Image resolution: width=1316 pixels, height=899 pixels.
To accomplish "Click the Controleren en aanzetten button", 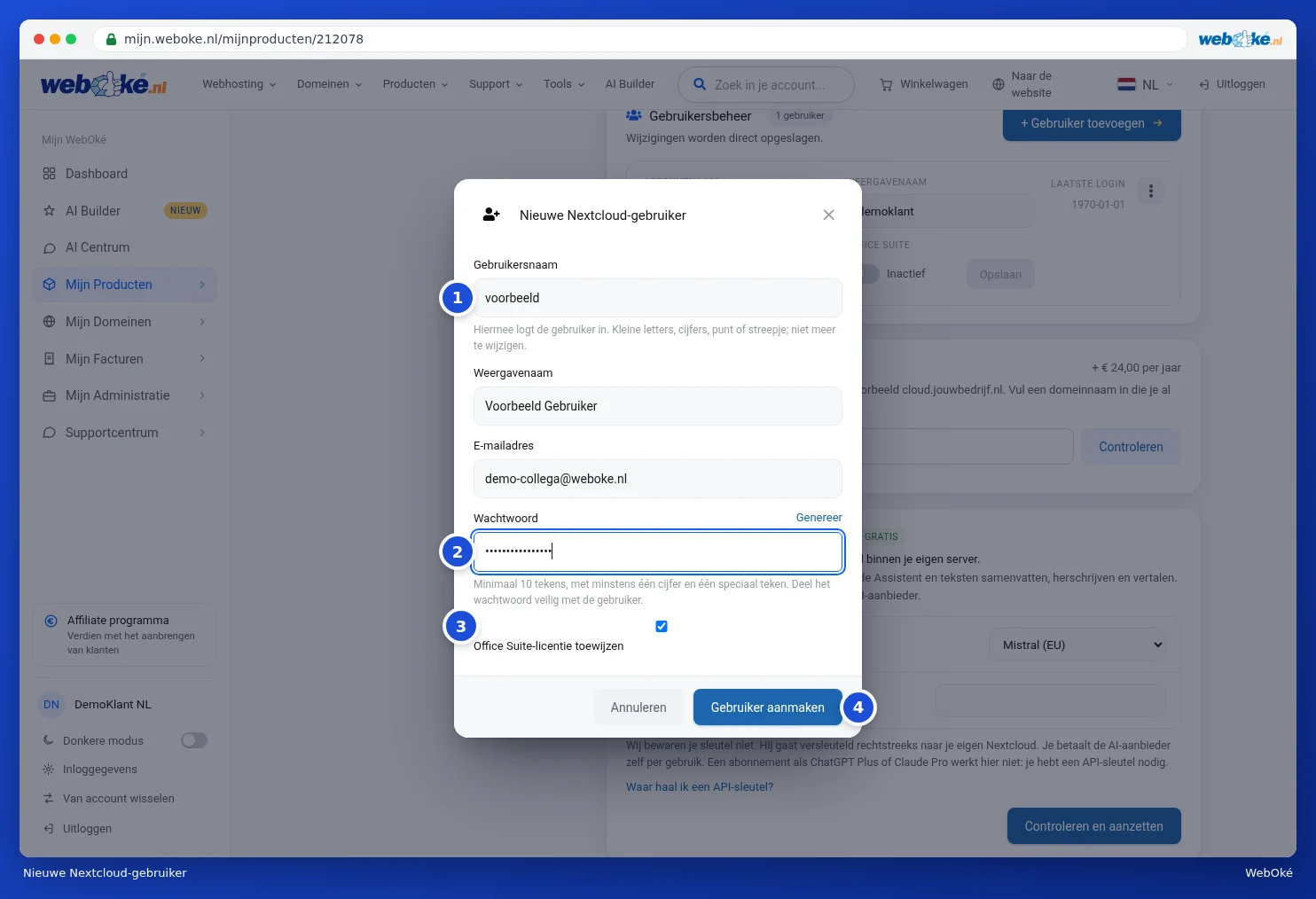I will tap(1094, 826).
